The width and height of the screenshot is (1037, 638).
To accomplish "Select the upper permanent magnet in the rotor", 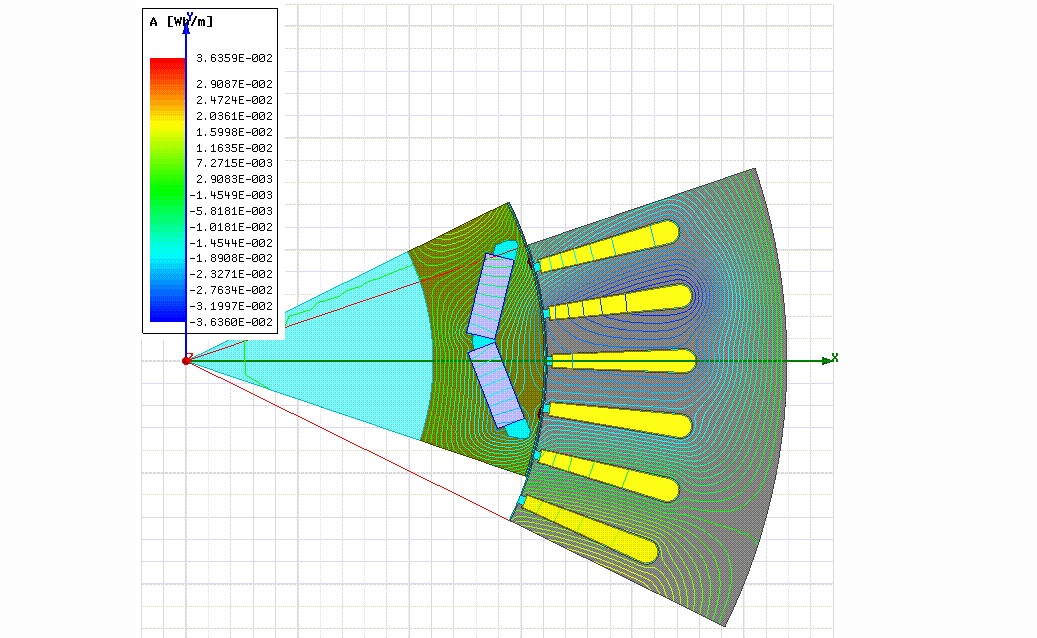I will [490, 296].
